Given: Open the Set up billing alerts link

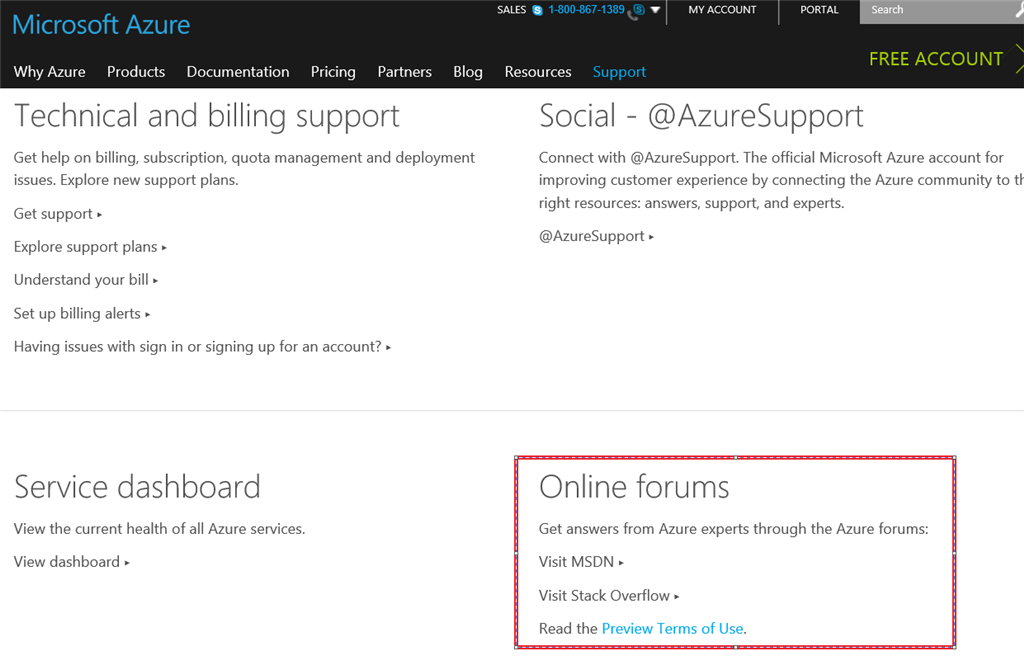Looking at the screenshot, I should [82, 313].
